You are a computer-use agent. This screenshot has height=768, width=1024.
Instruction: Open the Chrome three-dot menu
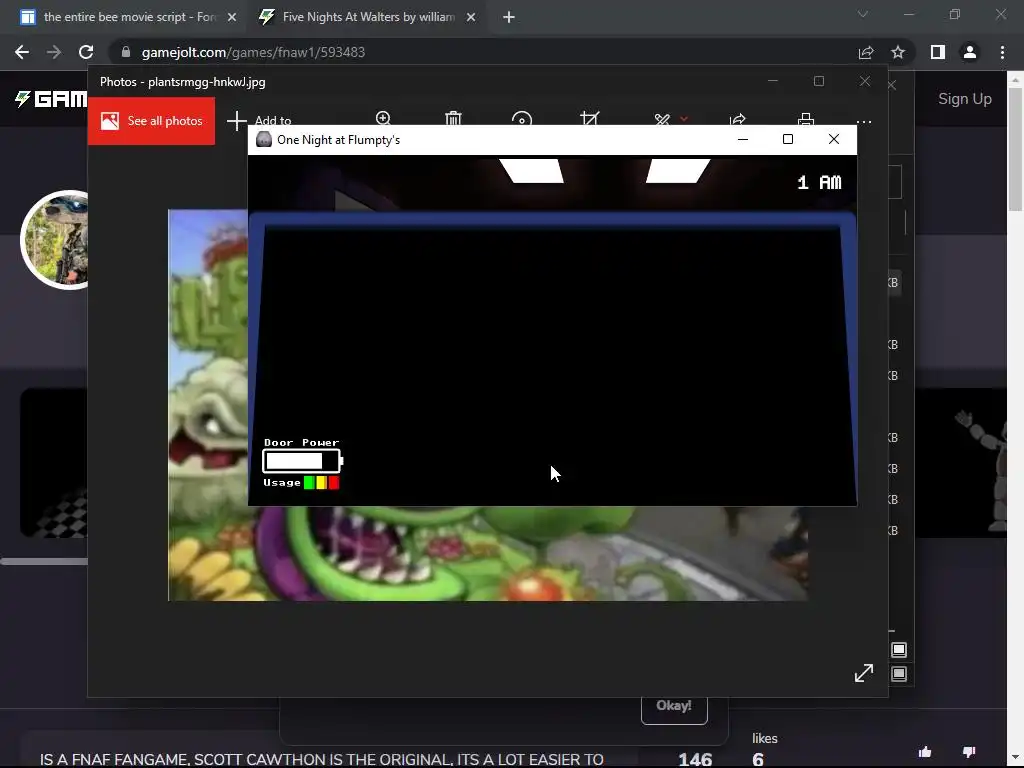tap(1002, 52)
